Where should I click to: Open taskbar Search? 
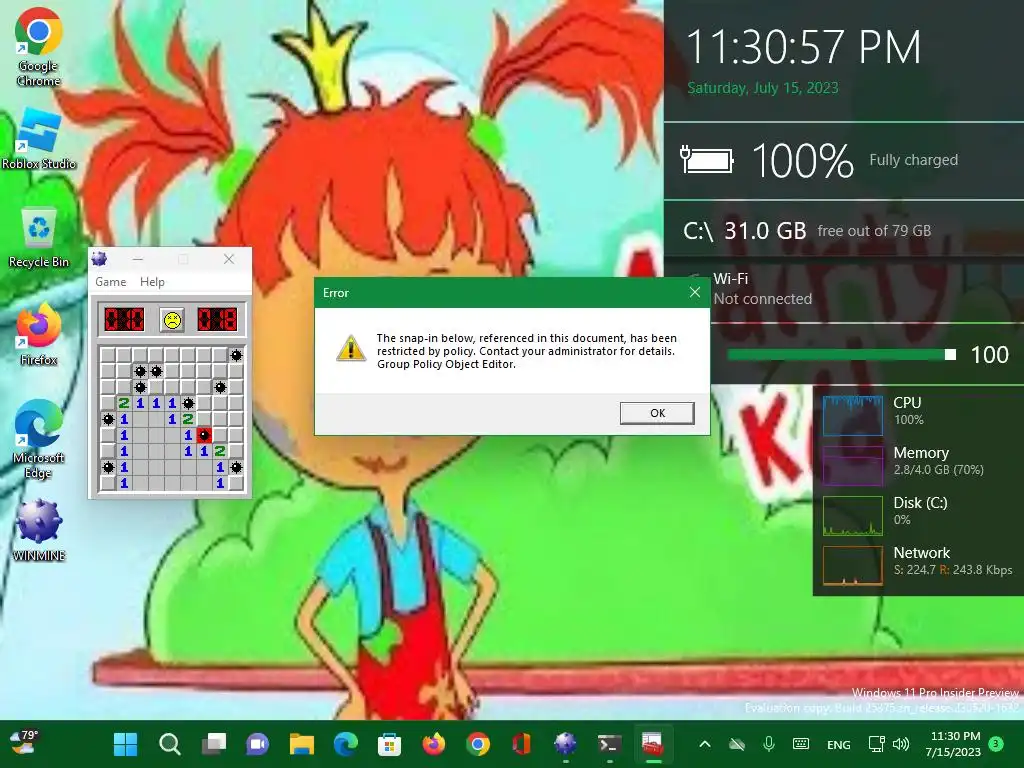tap(170, 744)
